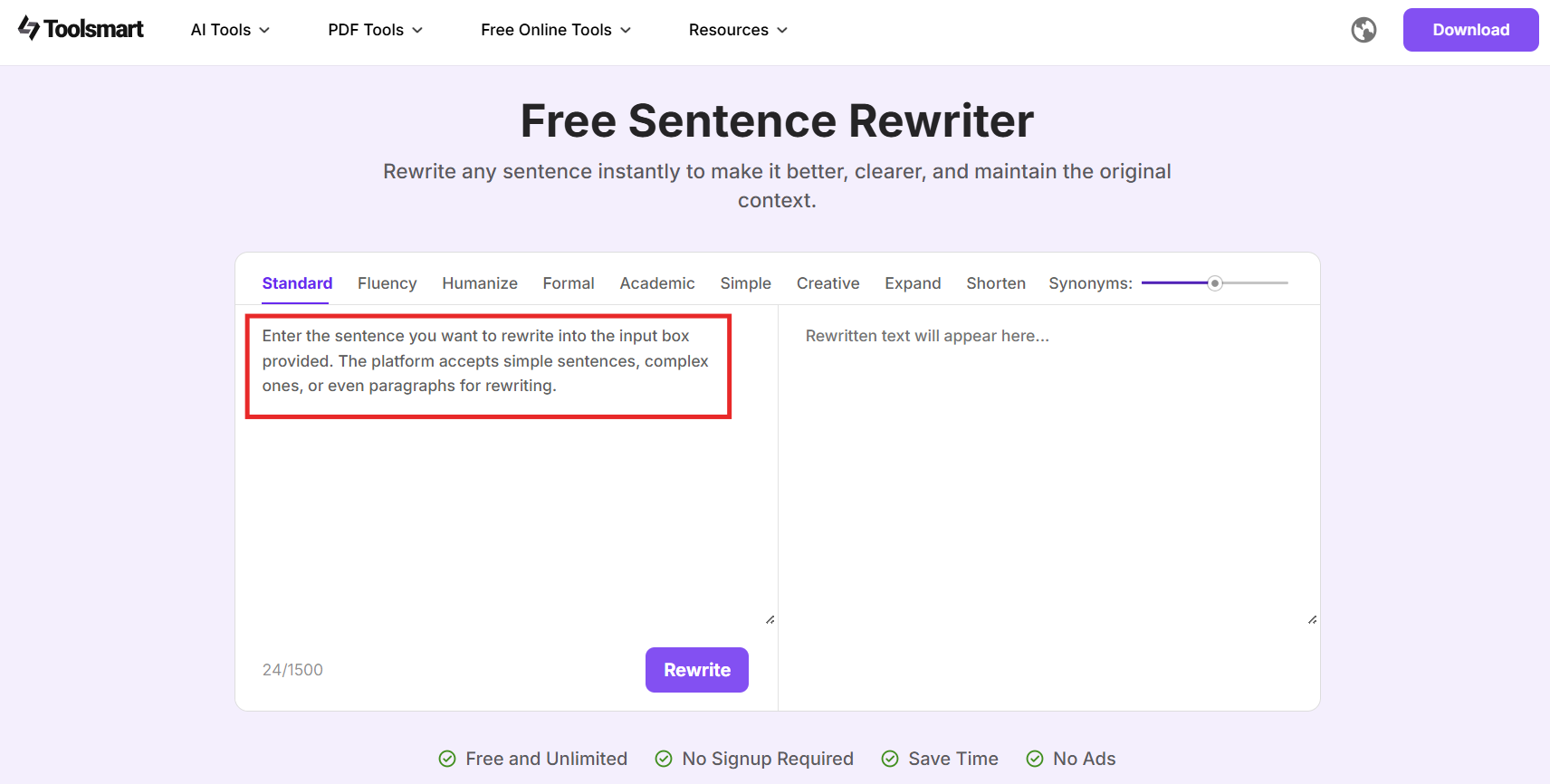This screenshot has width=1550, height=784.
Task: Click inside the sentence input box
Action: (506, 466)
